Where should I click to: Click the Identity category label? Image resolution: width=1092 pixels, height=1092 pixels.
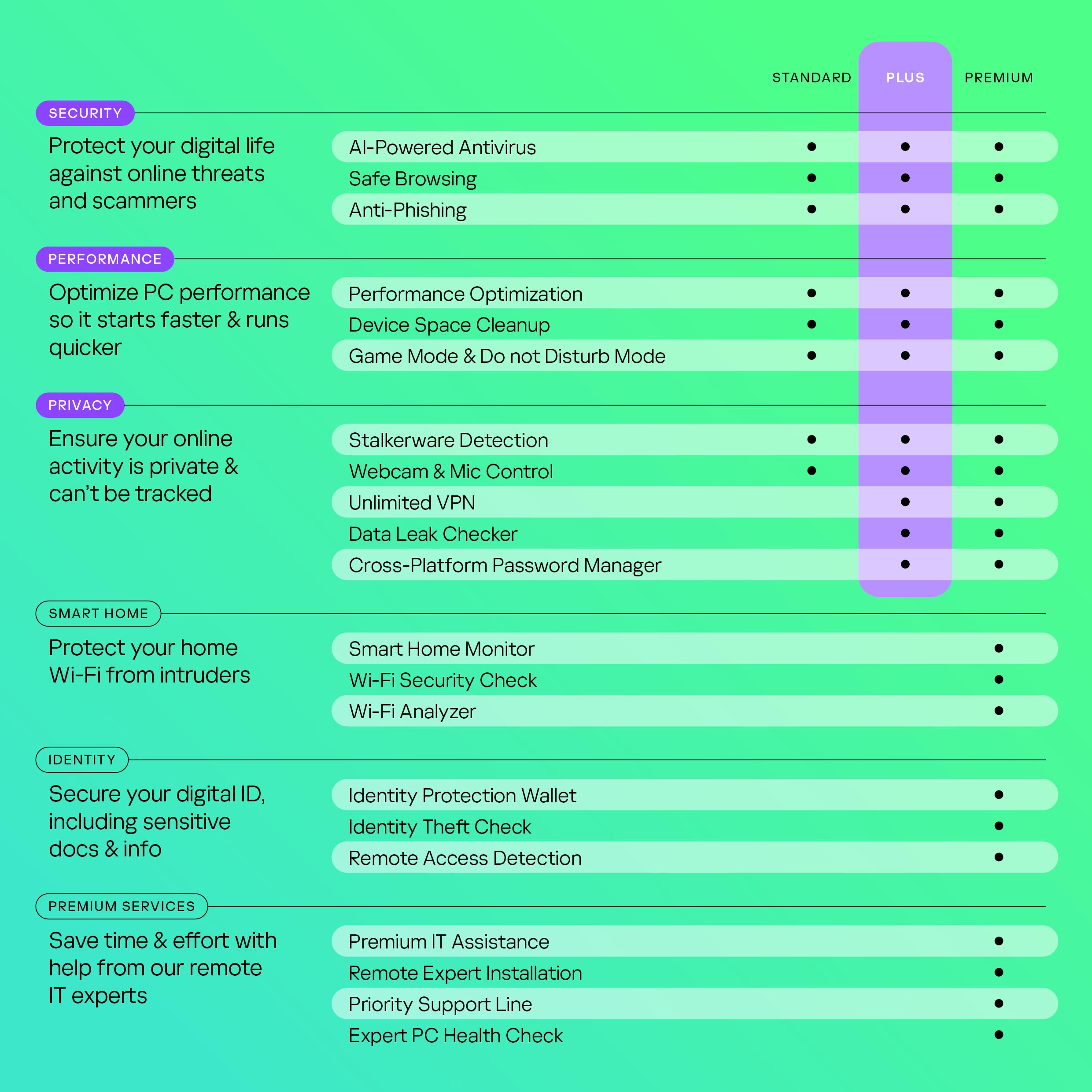(82, 760)
